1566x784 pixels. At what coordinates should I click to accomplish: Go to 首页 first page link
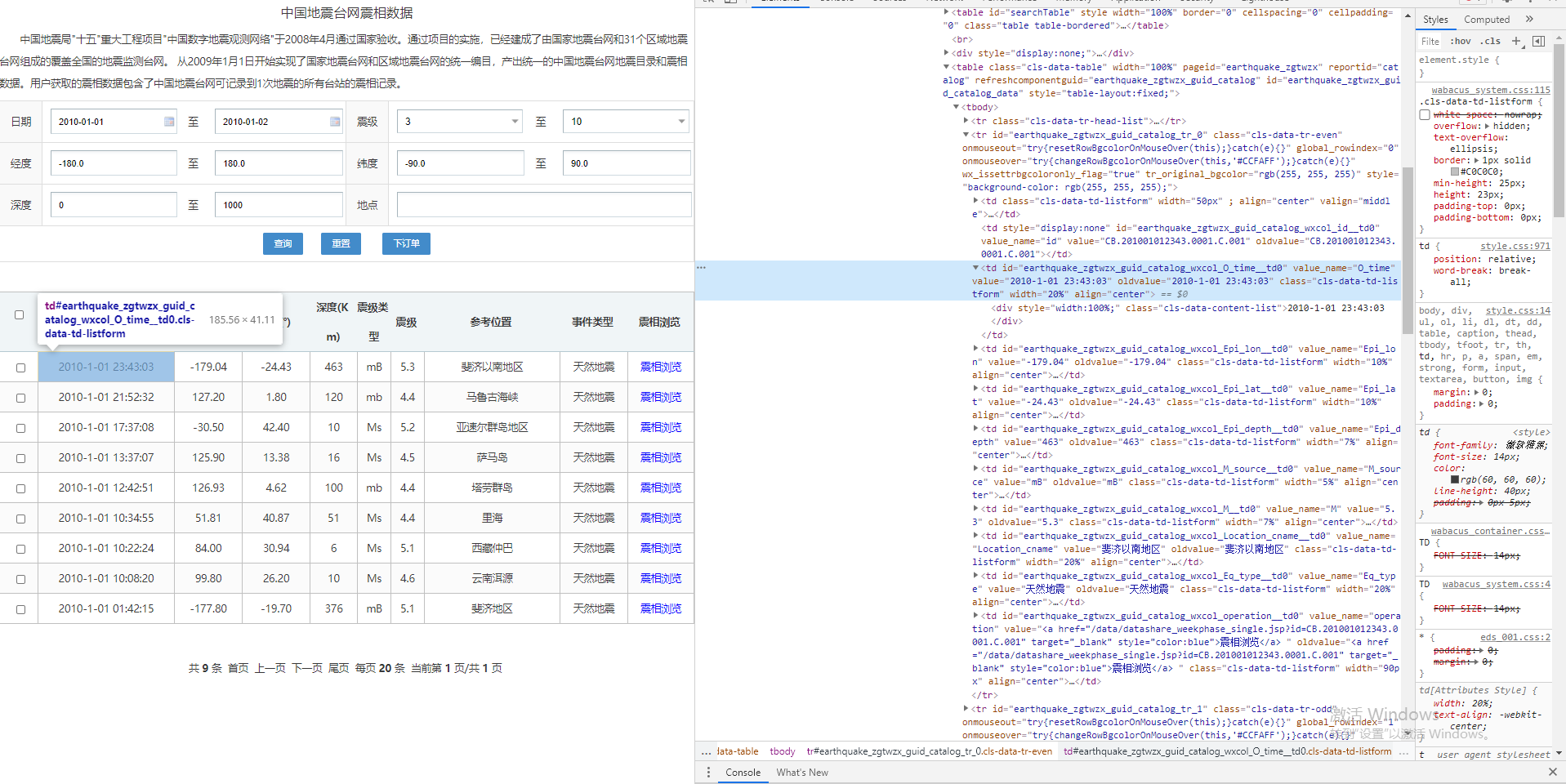(239, 668)
